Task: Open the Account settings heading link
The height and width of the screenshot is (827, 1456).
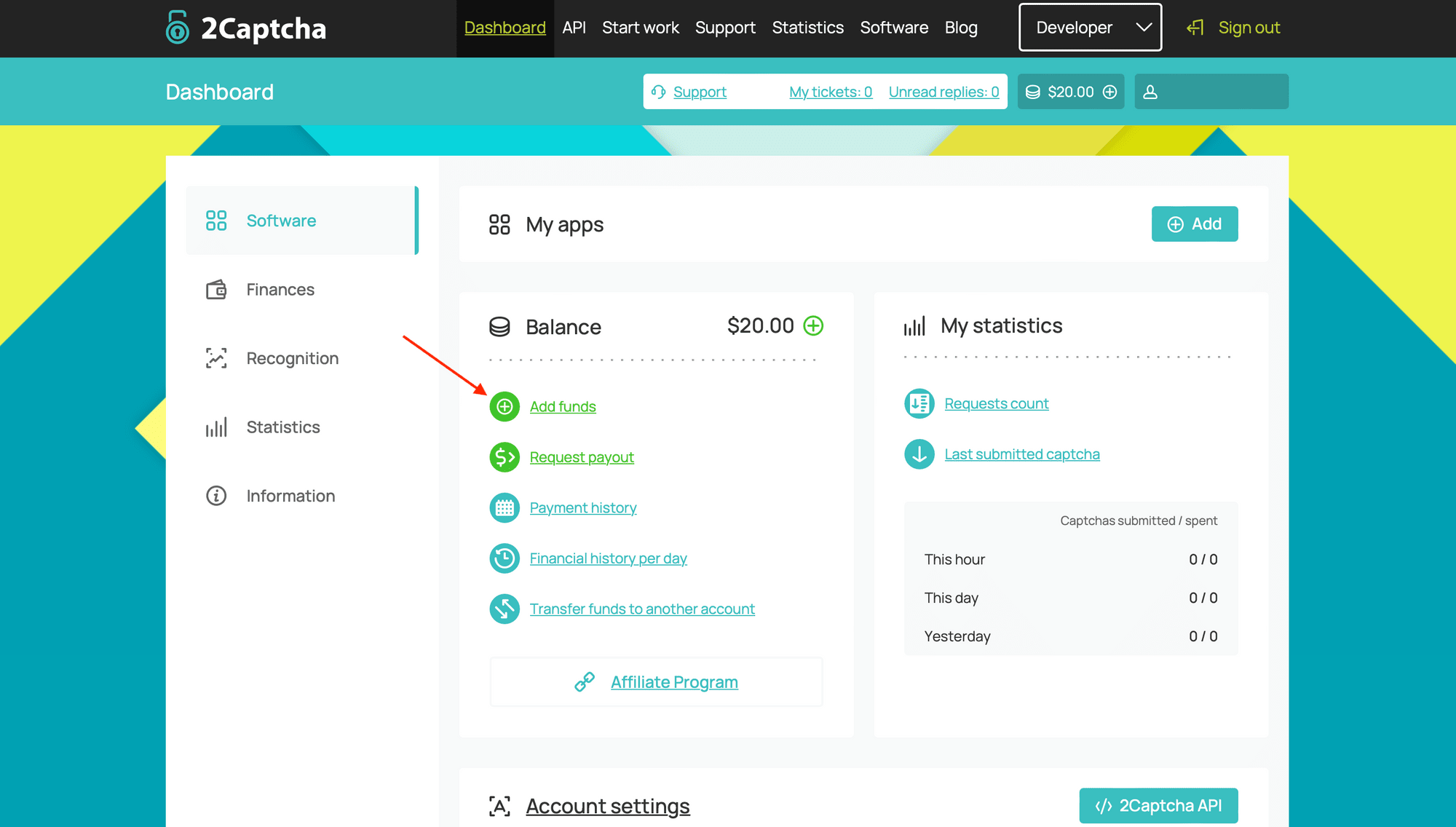Action: pyautogui.click(x=608, y=806)
